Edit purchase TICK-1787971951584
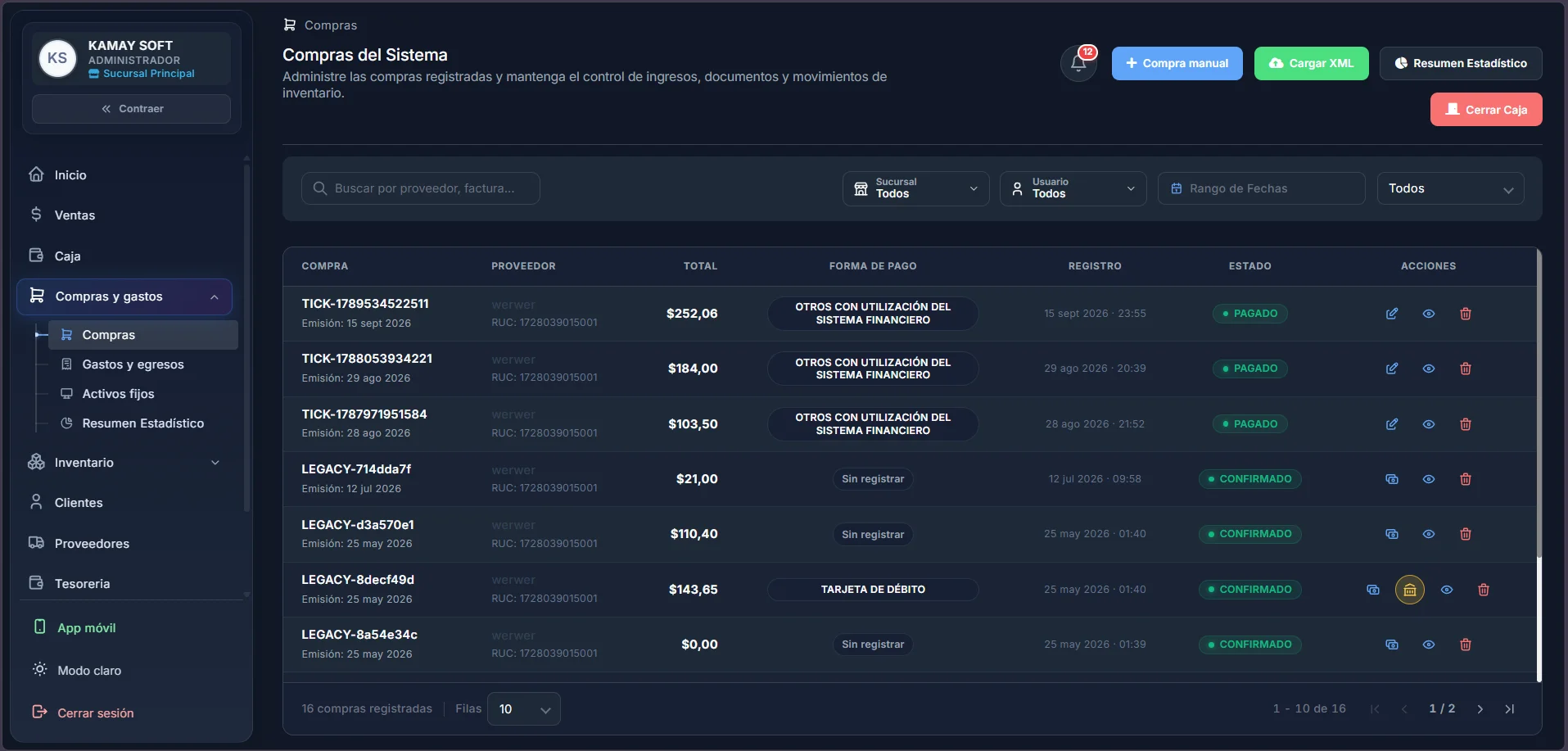 [1391, 424]
